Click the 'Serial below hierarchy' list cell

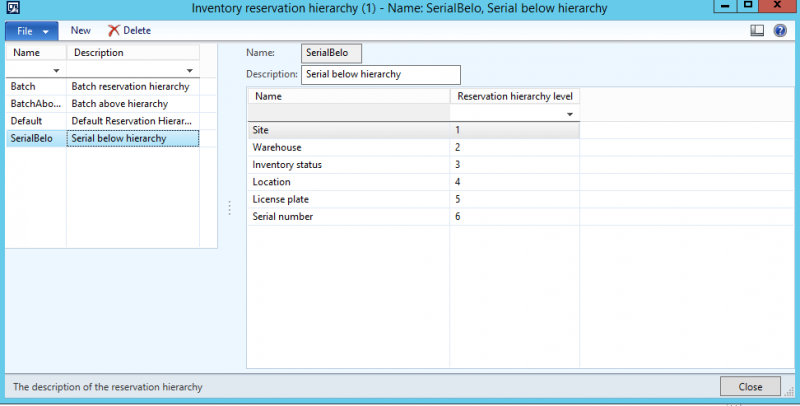point(133,139)
